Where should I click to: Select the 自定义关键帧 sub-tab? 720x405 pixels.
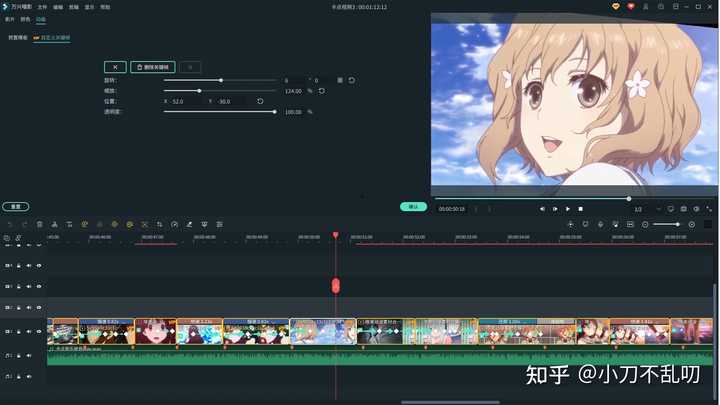(52, 38)
